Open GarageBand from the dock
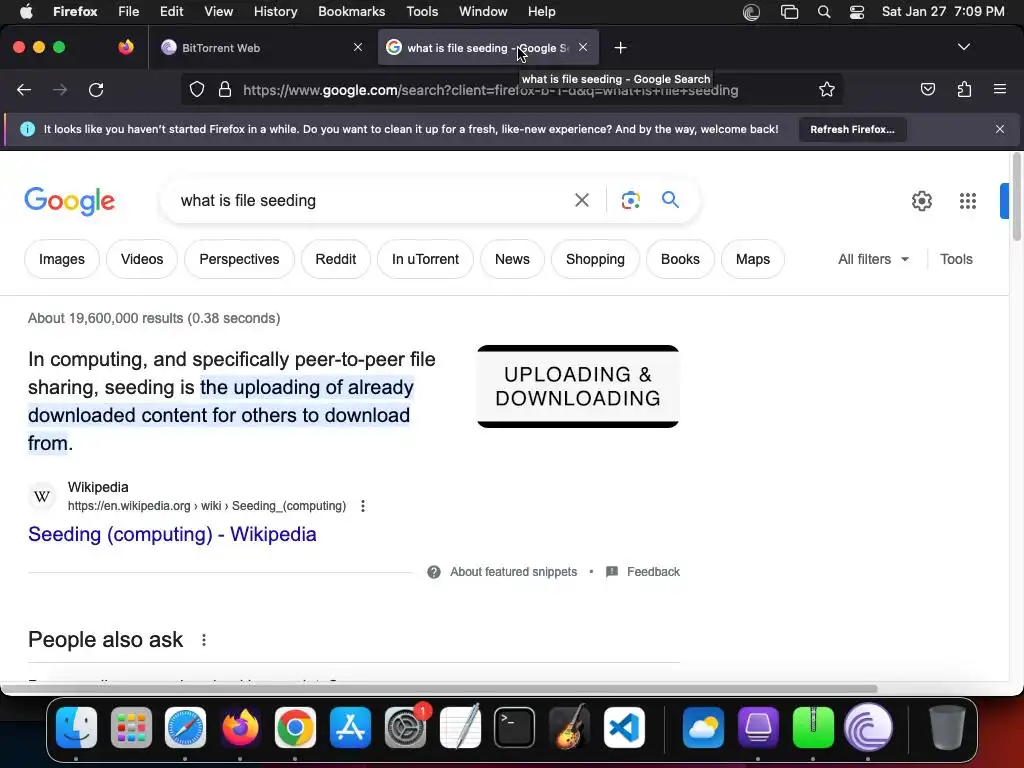This screenshot has width=1024, height=768. pos(569,726)
